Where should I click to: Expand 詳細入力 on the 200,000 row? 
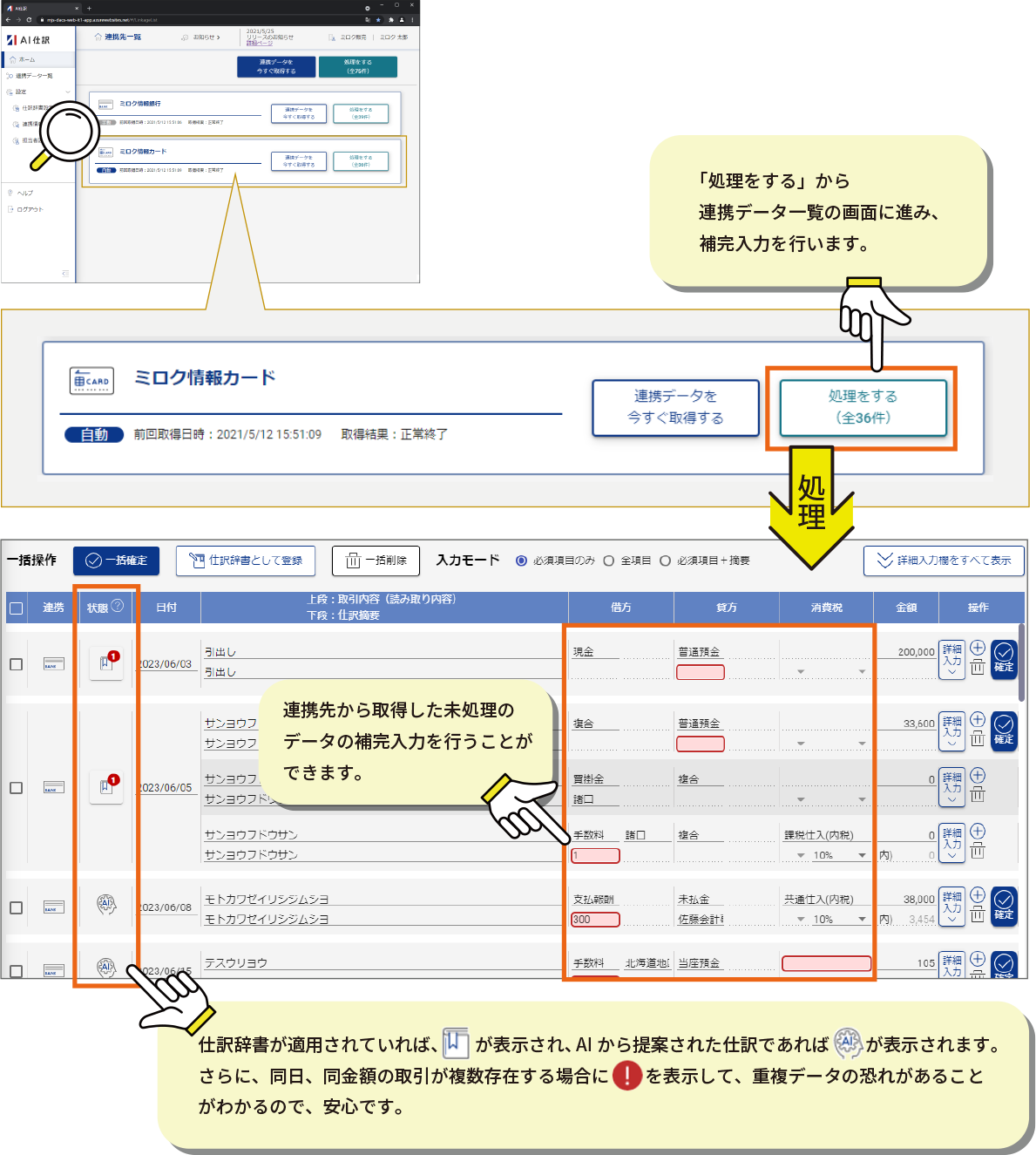[x=951, y=660]
